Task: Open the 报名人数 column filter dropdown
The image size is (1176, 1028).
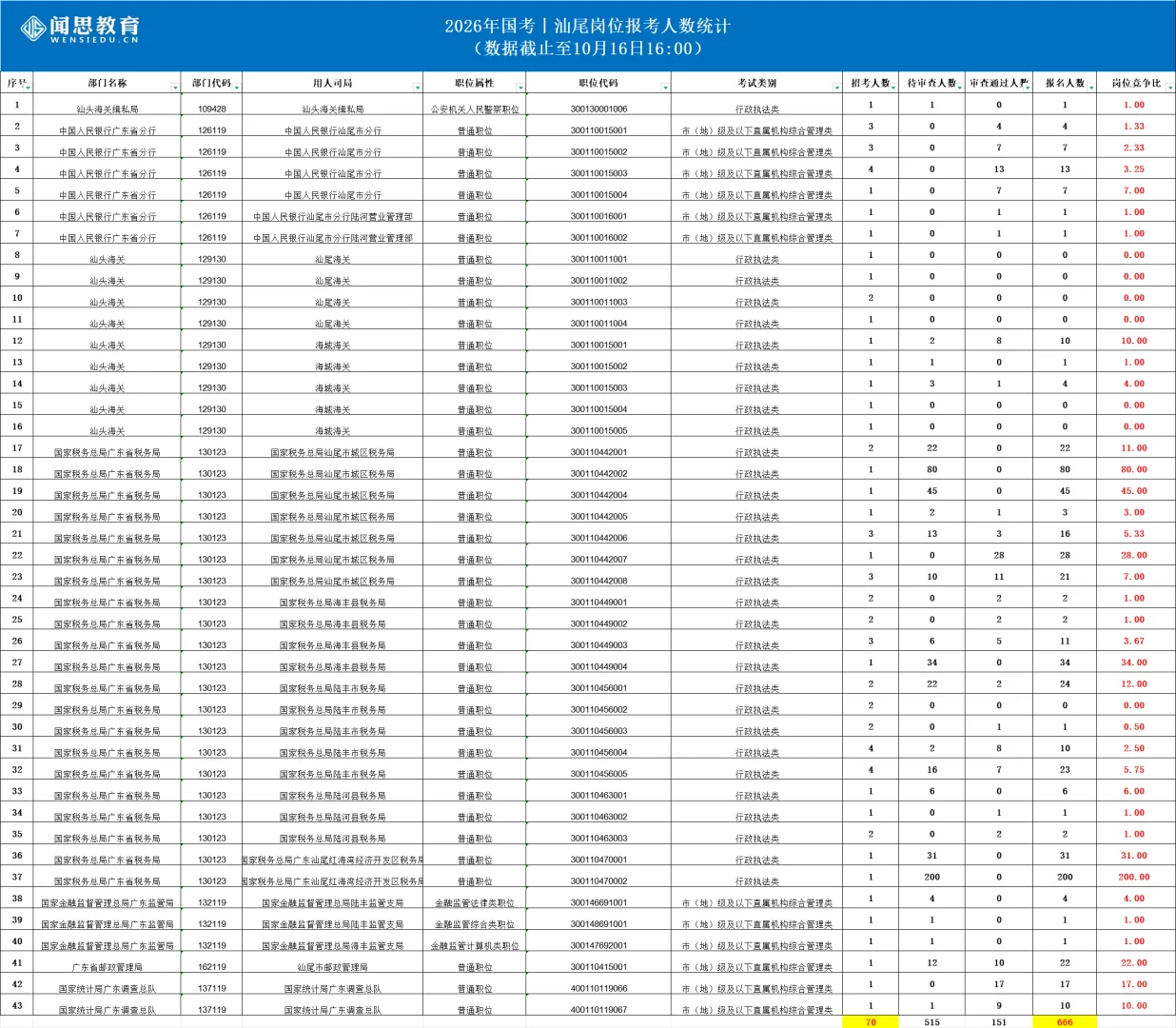Action: tap(1090, 88)
